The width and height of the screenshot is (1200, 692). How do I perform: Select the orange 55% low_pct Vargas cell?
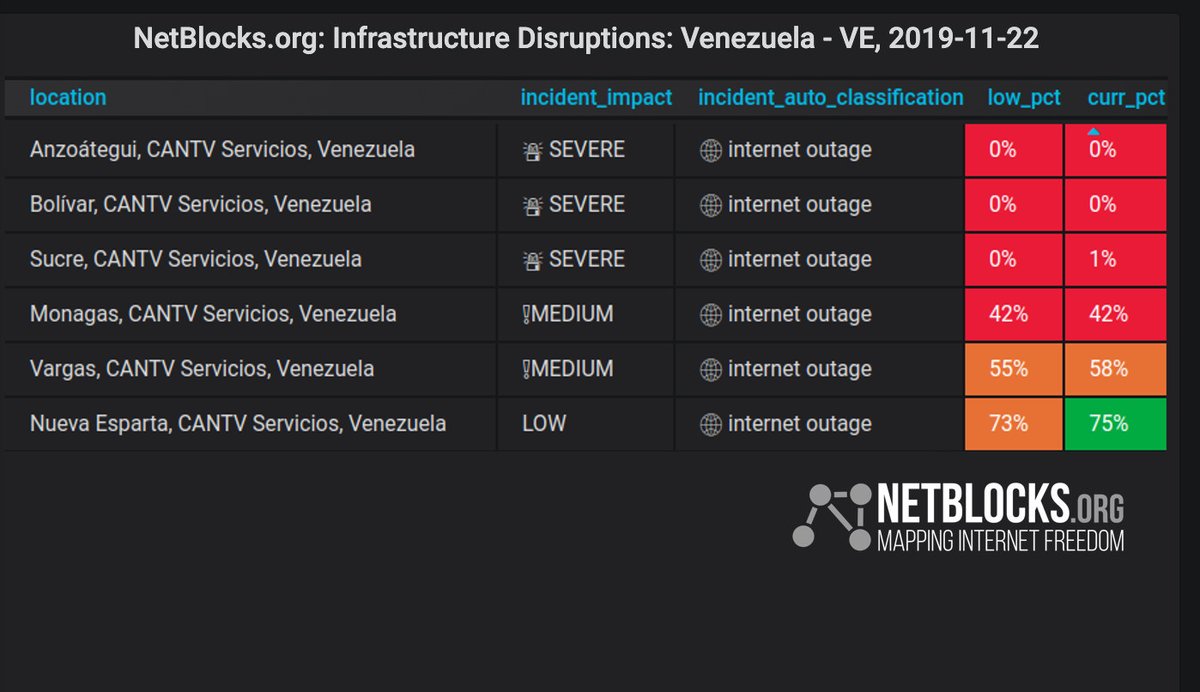[x=1013, y=369]
